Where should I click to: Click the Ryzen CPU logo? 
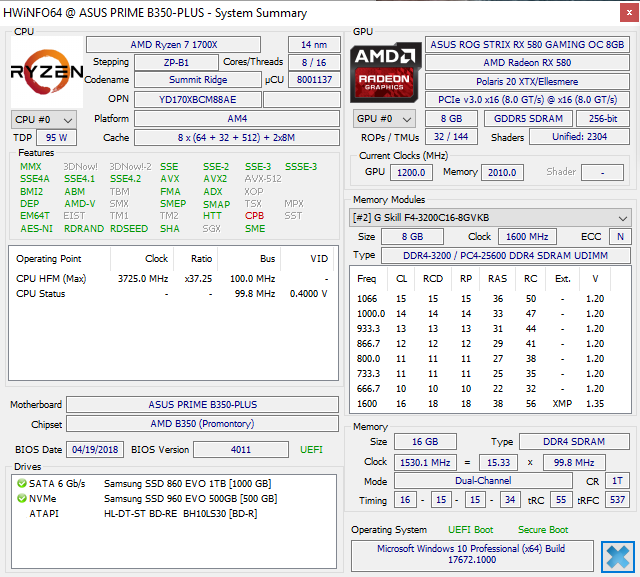pyautogui.click(x=47, y=72)
